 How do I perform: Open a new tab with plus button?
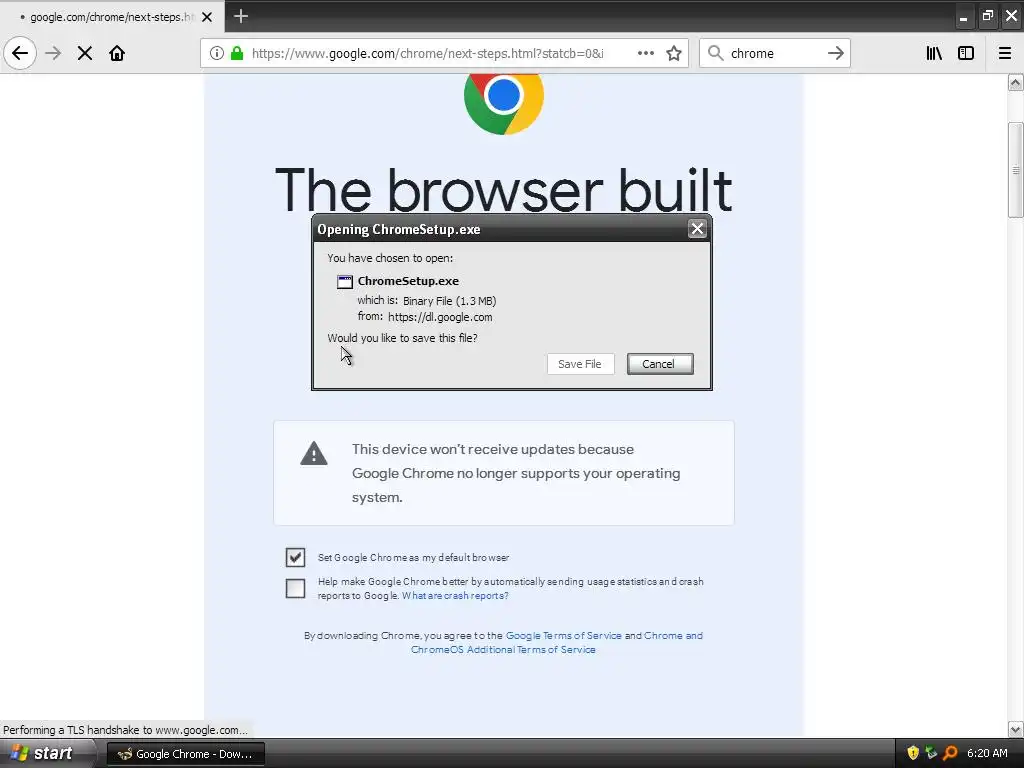tap(240, 16)
